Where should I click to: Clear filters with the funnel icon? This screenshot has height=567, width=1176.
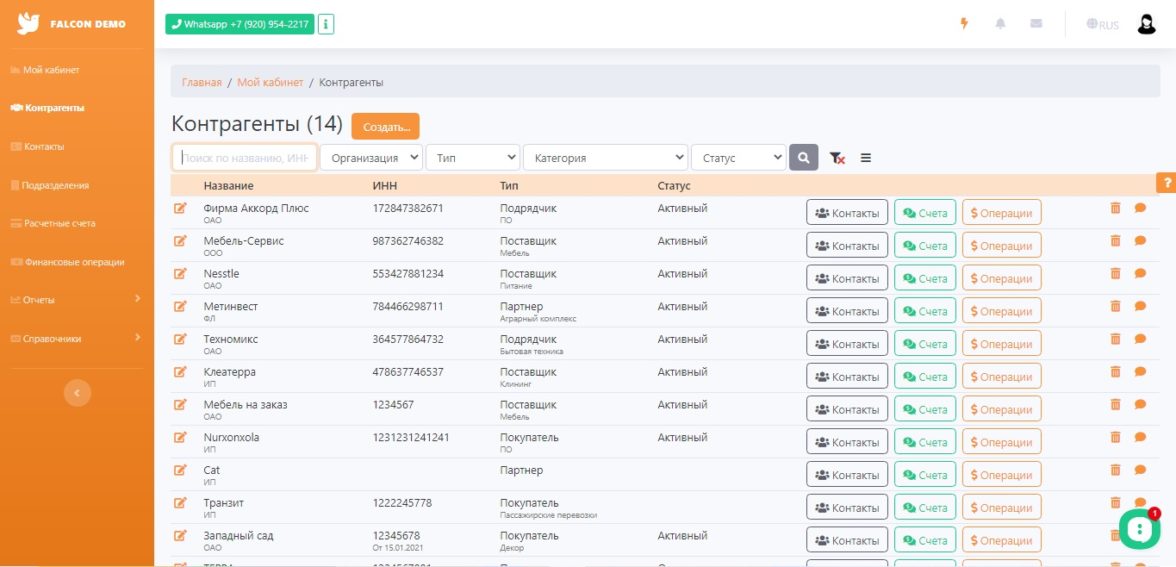click(837, 158)
